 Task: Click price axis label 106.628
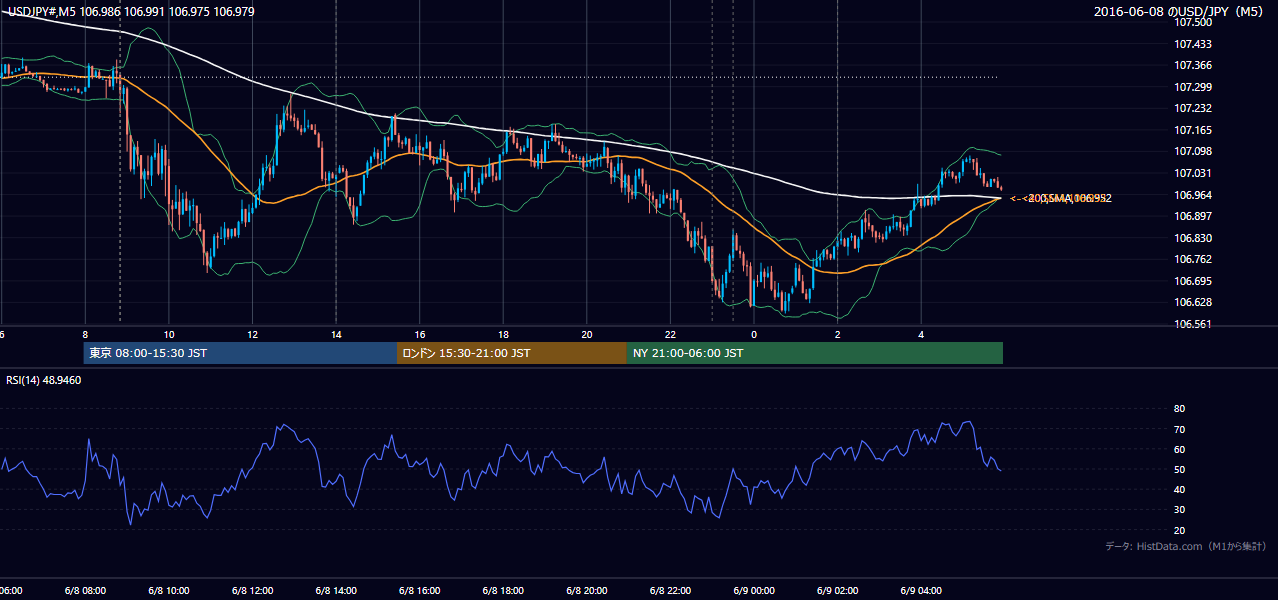pyautogui.click(x=1194, y=302)
